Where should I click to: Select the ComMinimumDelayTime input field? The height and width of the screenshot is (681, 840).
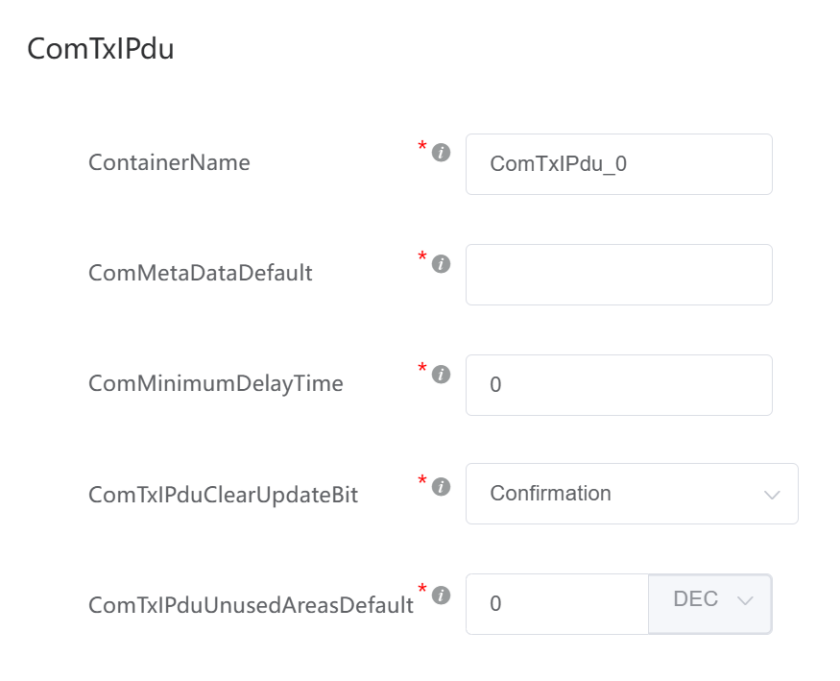click(x=619, y=385)
